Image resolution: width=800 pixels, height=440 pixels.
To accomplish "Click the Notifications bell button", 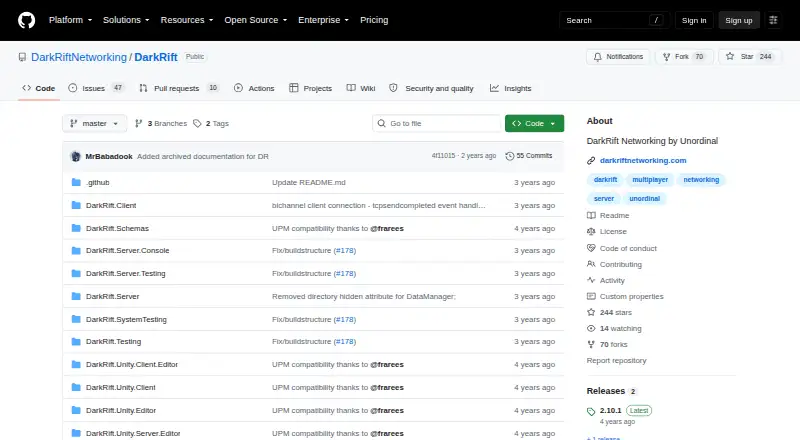I will pyautogui.click(x=618, y=57).
